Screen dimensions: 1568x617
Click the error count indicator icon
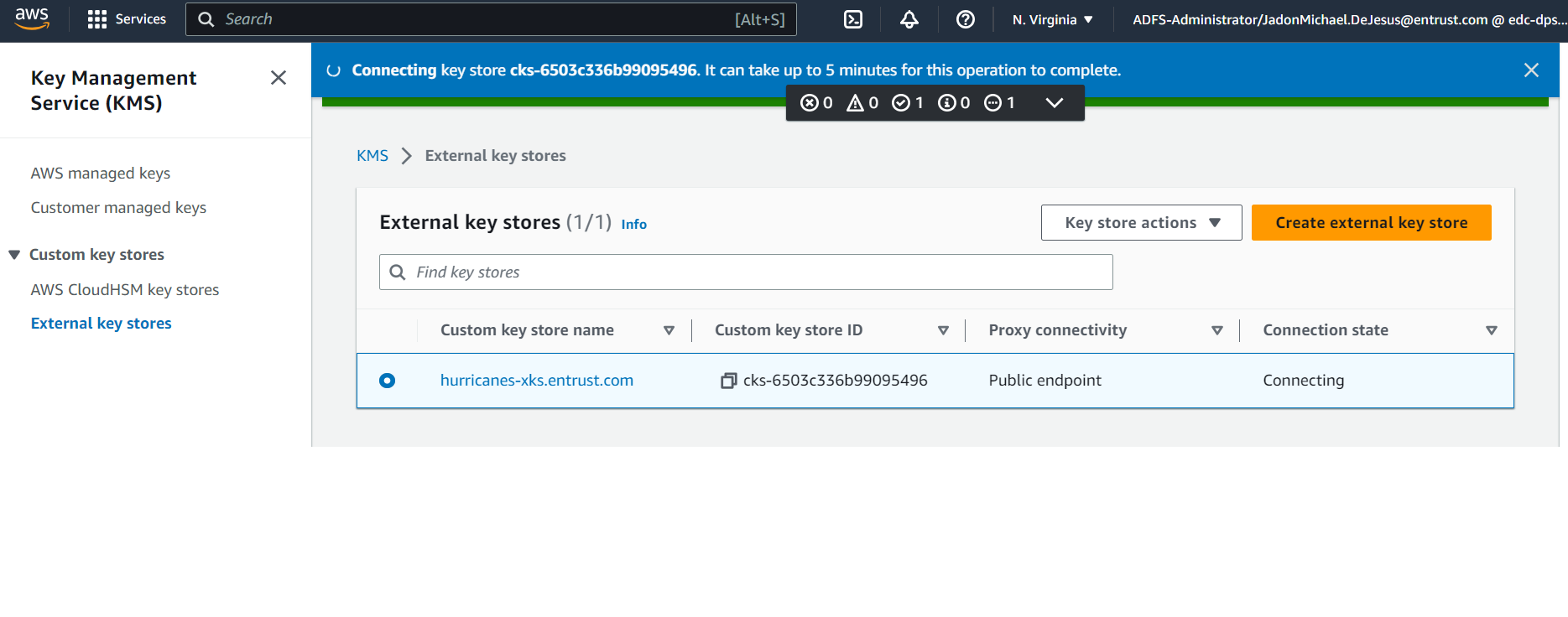810,103
